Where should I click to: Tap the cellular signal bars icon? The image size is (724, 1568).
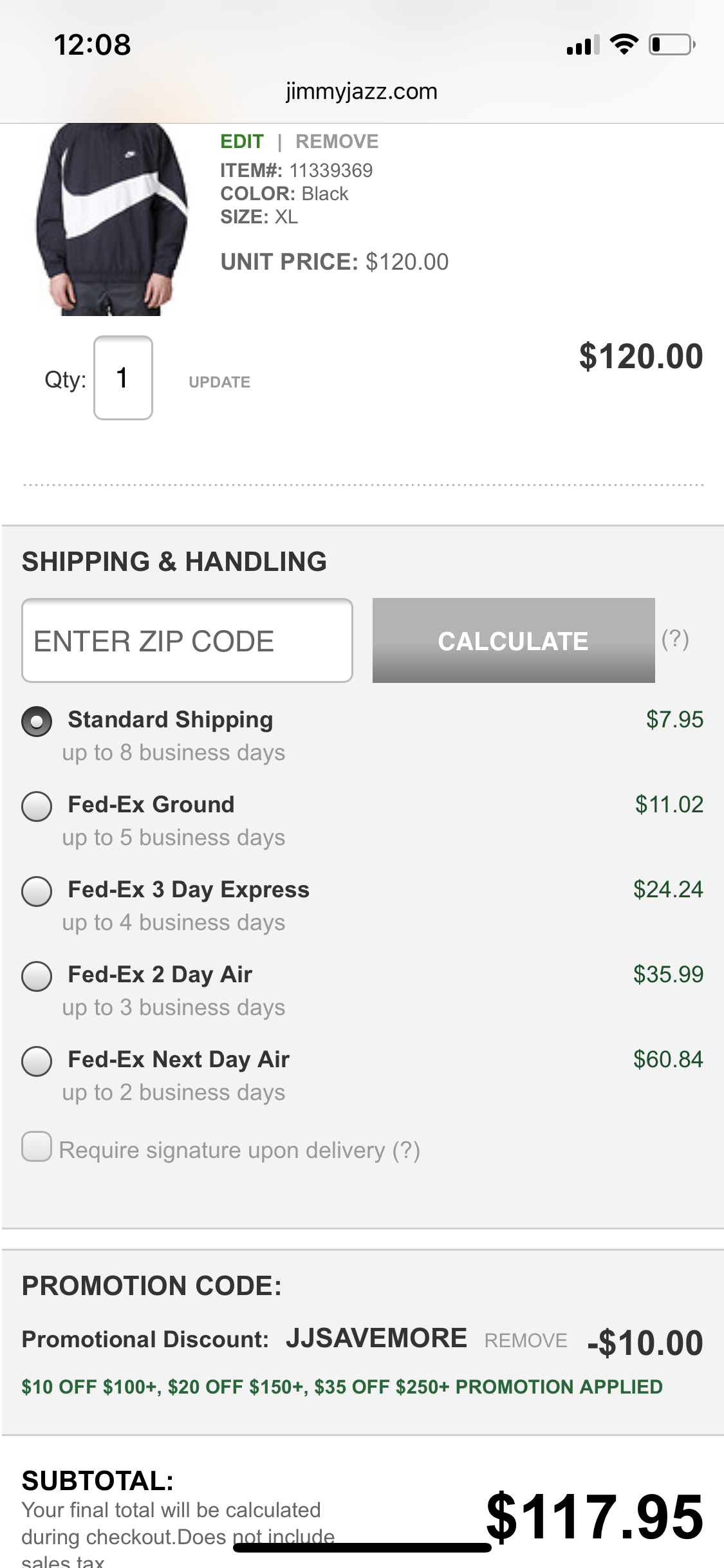click(x=582, y=45)
